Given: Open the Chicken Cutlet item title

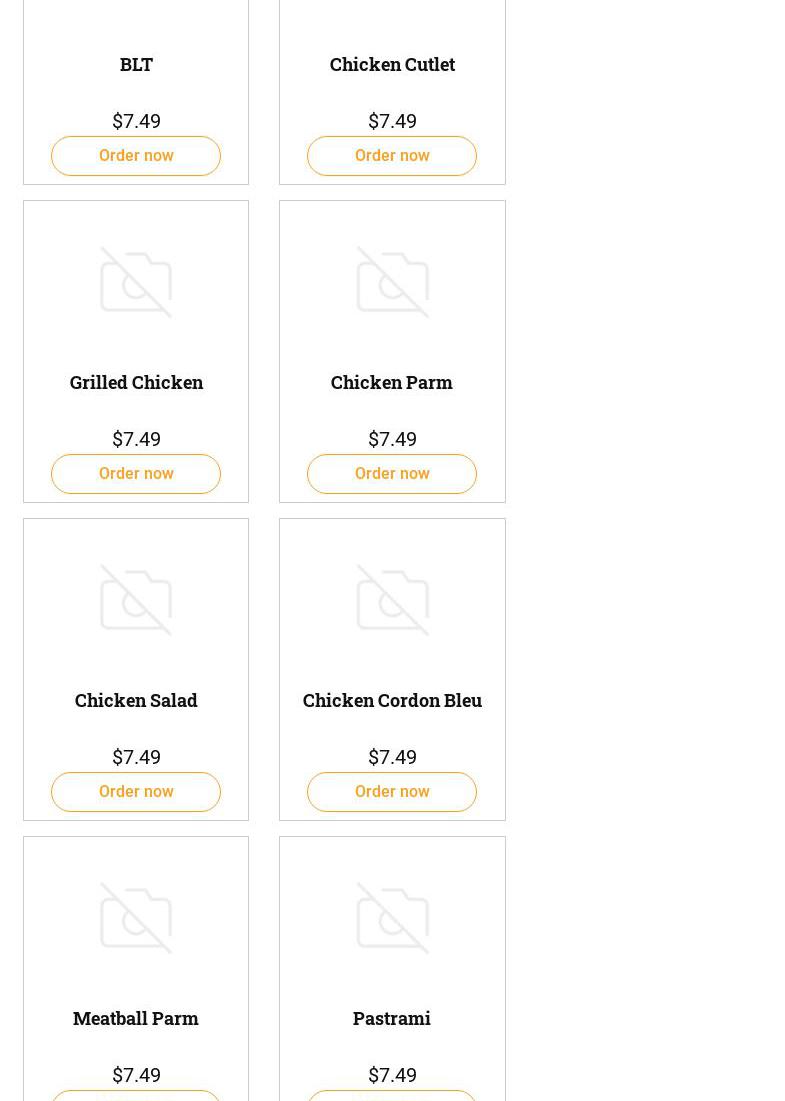Looking at the screenshot, I should tap(392, 64).
